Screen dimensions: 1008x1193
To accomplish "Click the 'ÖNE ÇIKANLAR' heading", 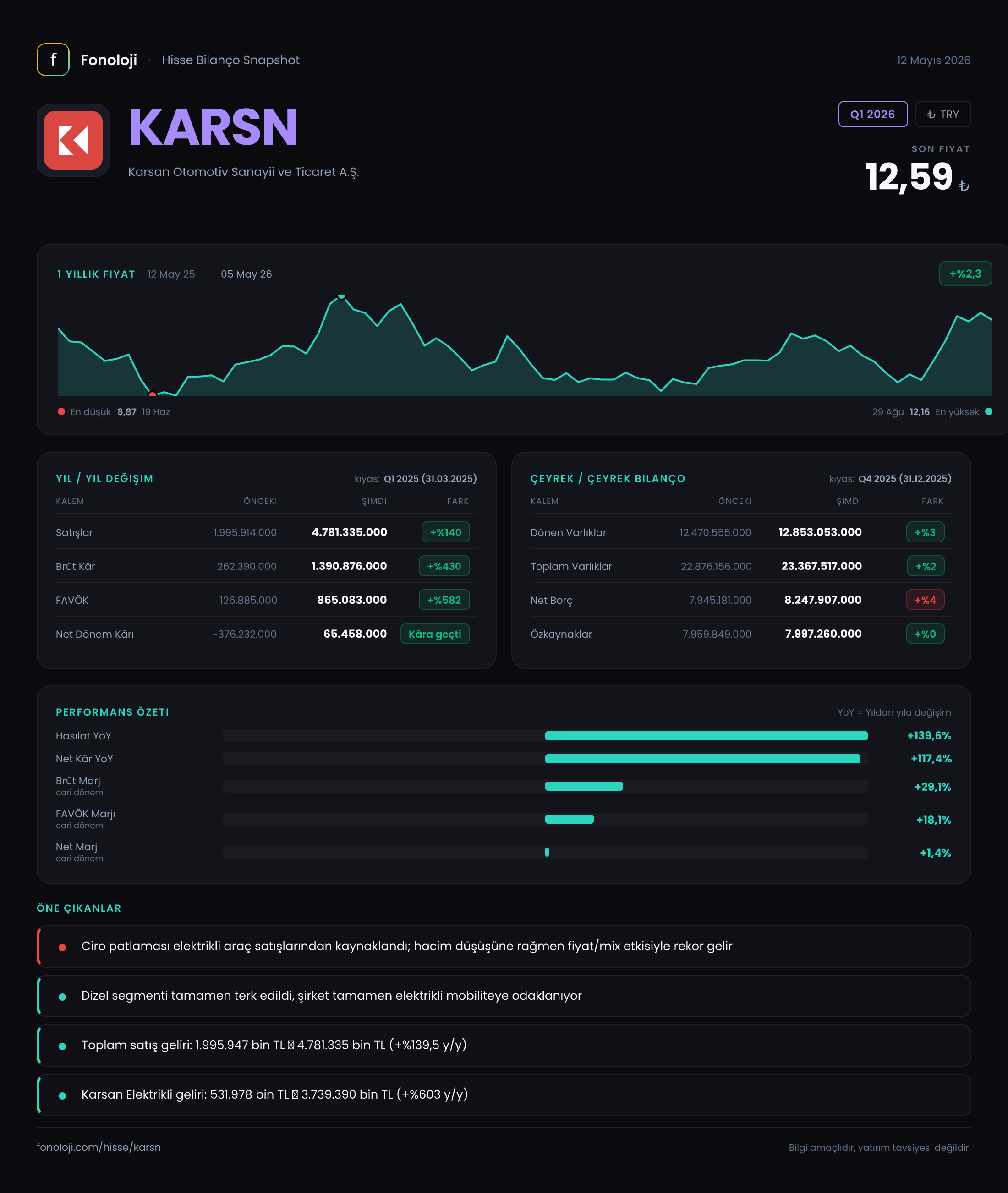I will 79,908.
